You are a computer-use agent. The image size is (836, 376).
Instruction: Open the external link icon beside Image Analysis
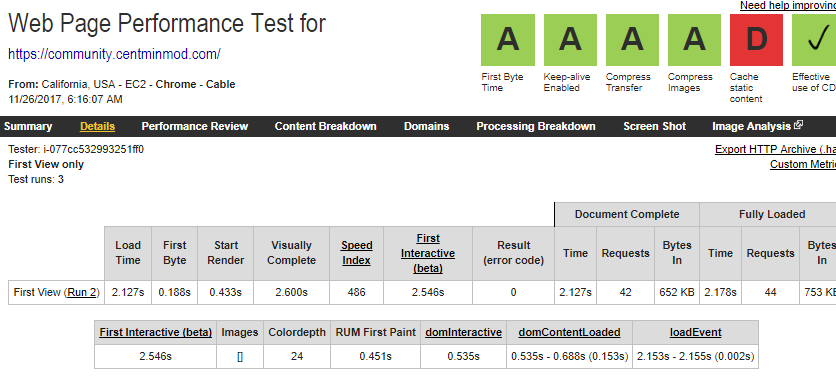pos(798,125)
